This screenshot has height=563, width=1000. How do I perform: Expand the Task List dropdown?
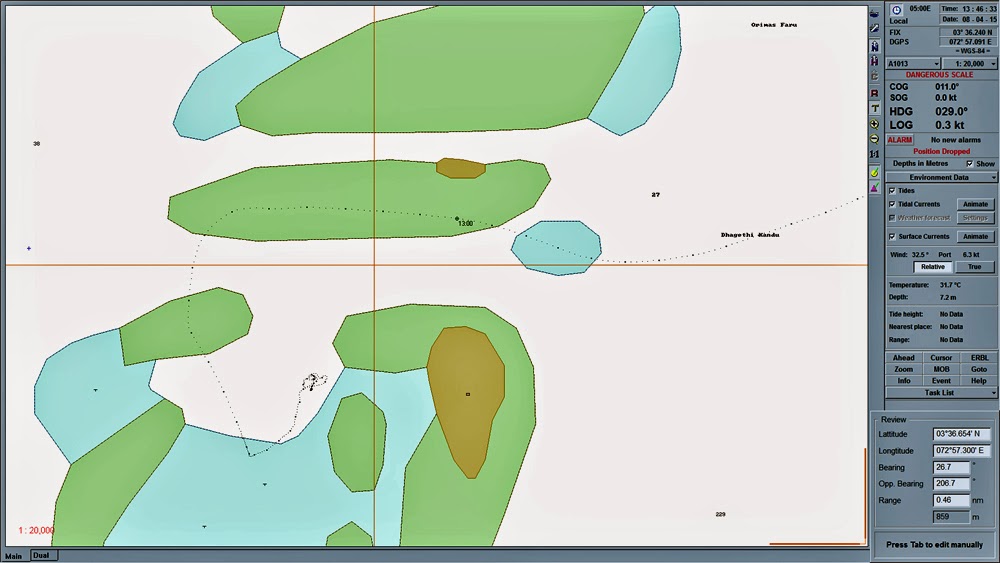[941, 393]
